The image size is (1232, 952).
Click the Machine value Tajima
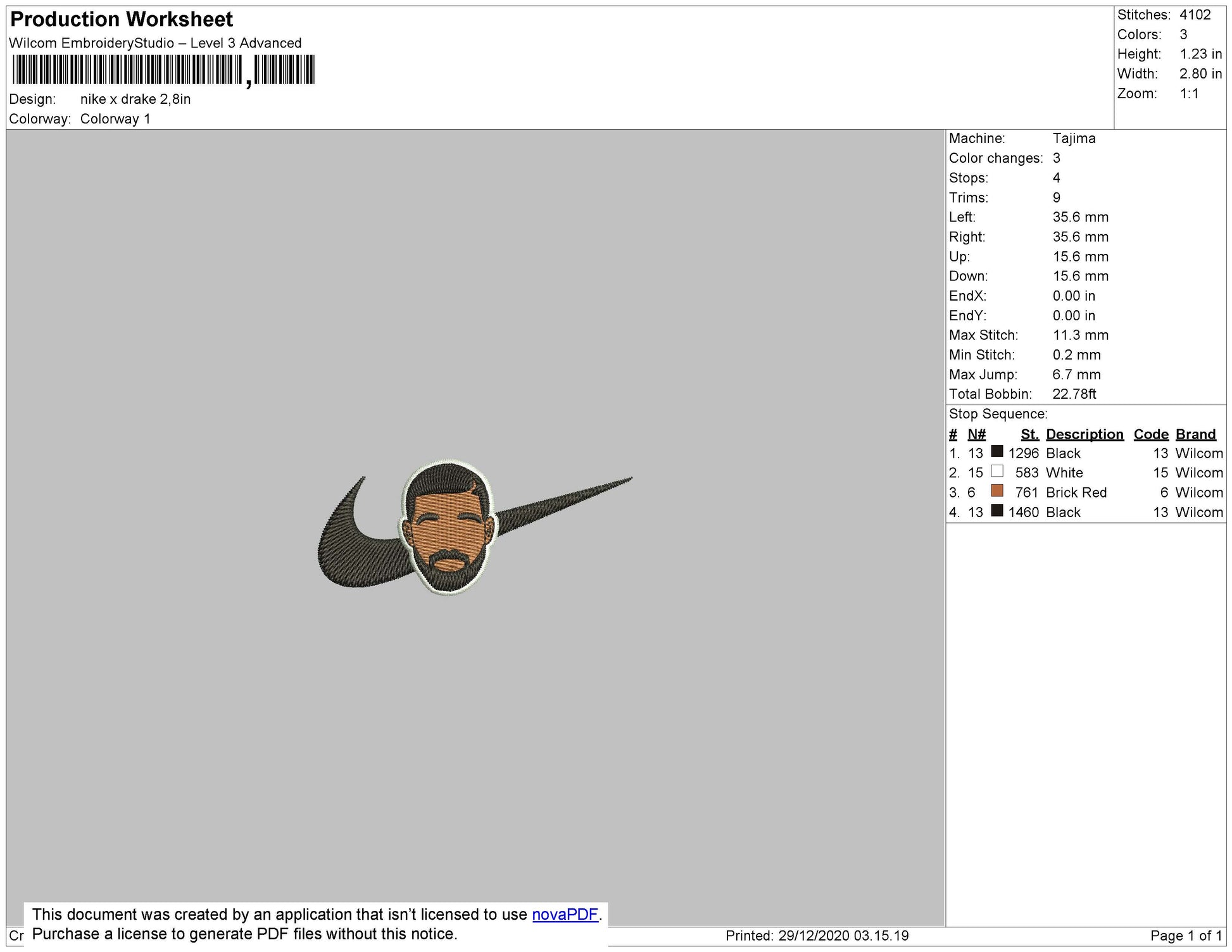point(1074,138)
